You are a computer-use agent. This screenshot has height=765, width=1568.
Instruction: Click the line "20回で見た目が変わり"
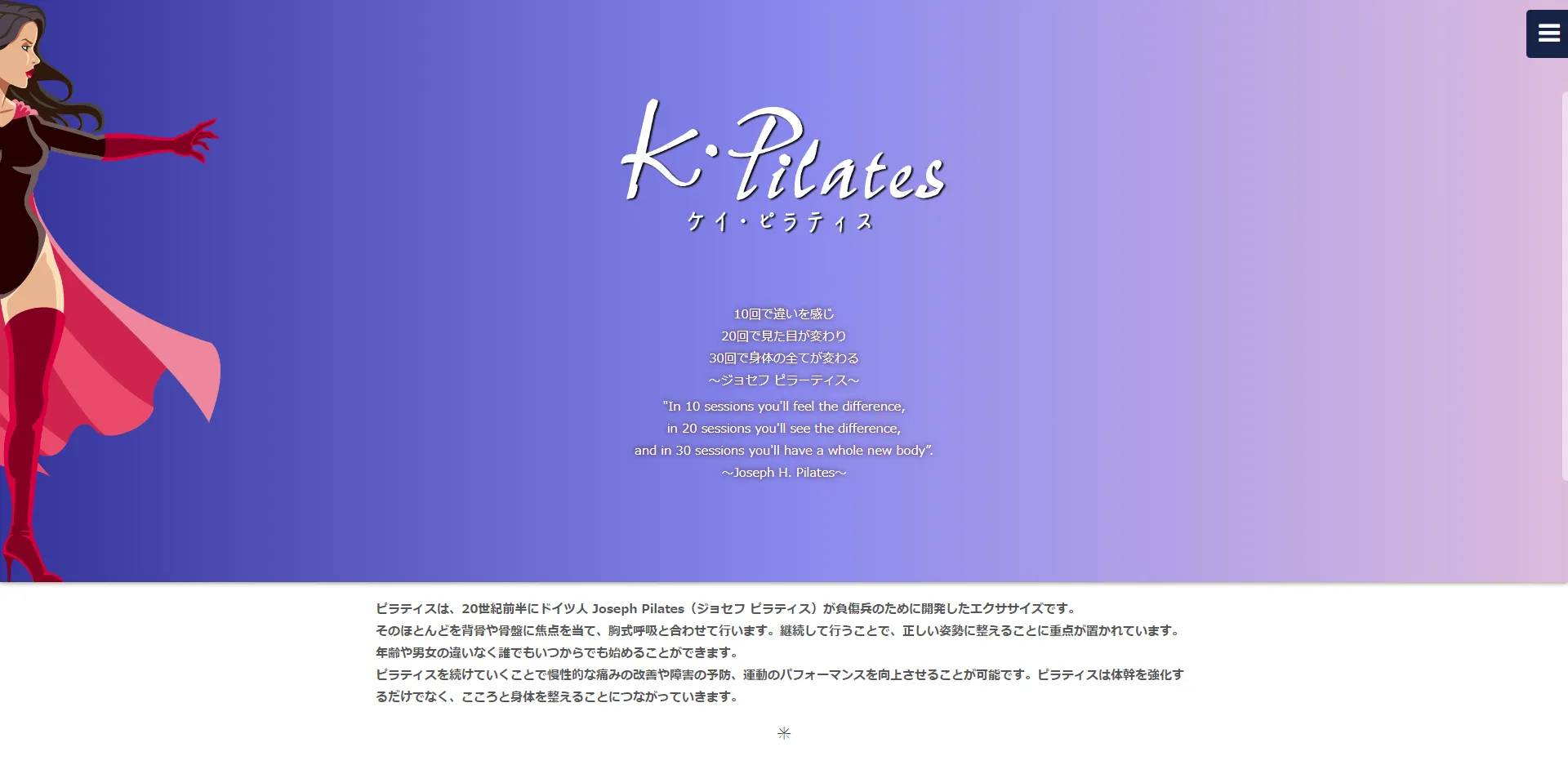point(783,336)
